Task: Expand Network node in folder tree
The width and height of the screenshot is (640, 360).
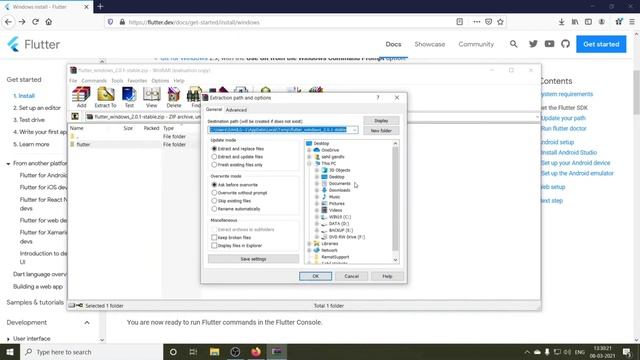Action: 309,250
